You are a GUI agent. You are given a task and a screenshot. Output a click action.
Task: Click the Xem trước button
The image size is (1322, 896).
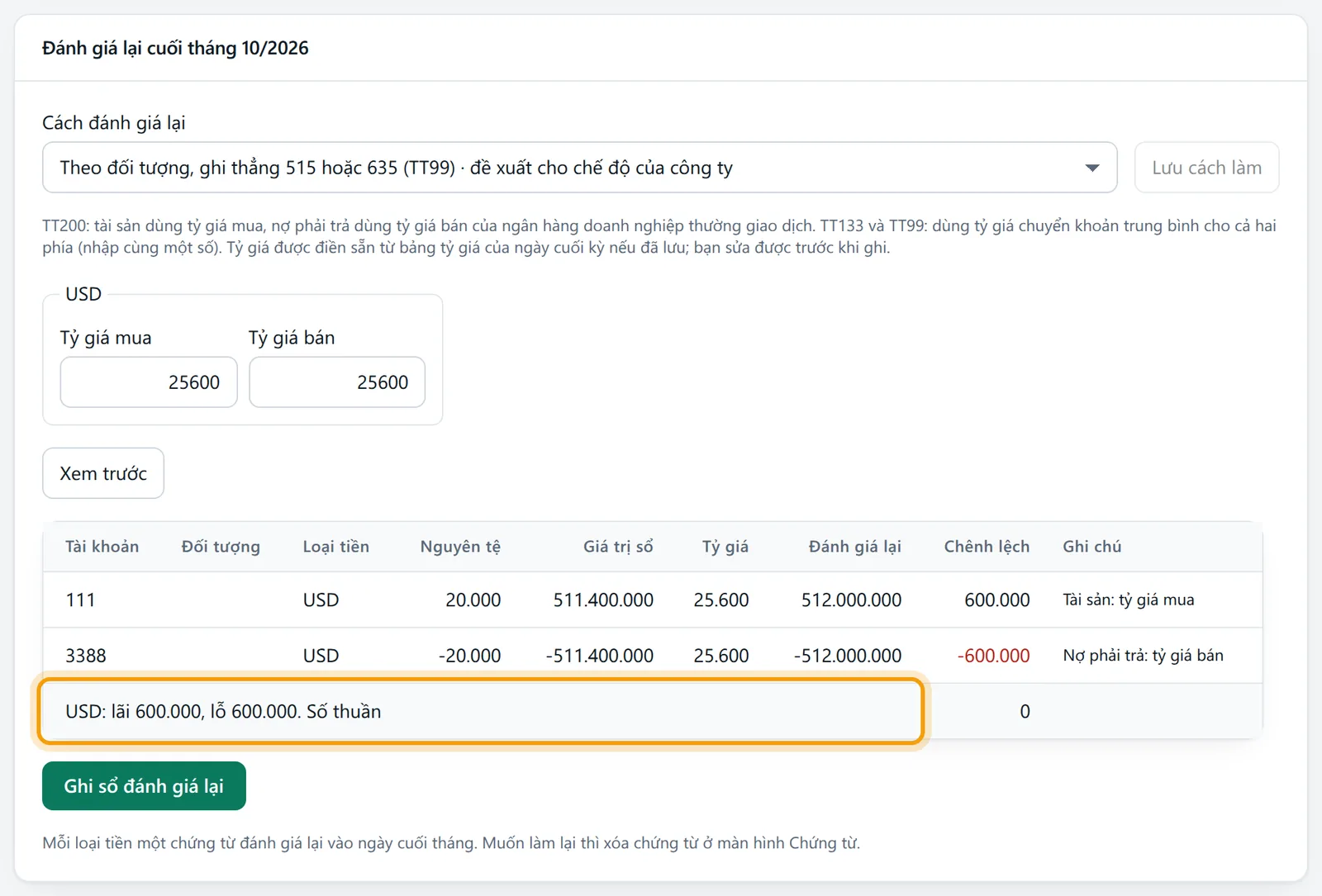[x=103, y=473]
